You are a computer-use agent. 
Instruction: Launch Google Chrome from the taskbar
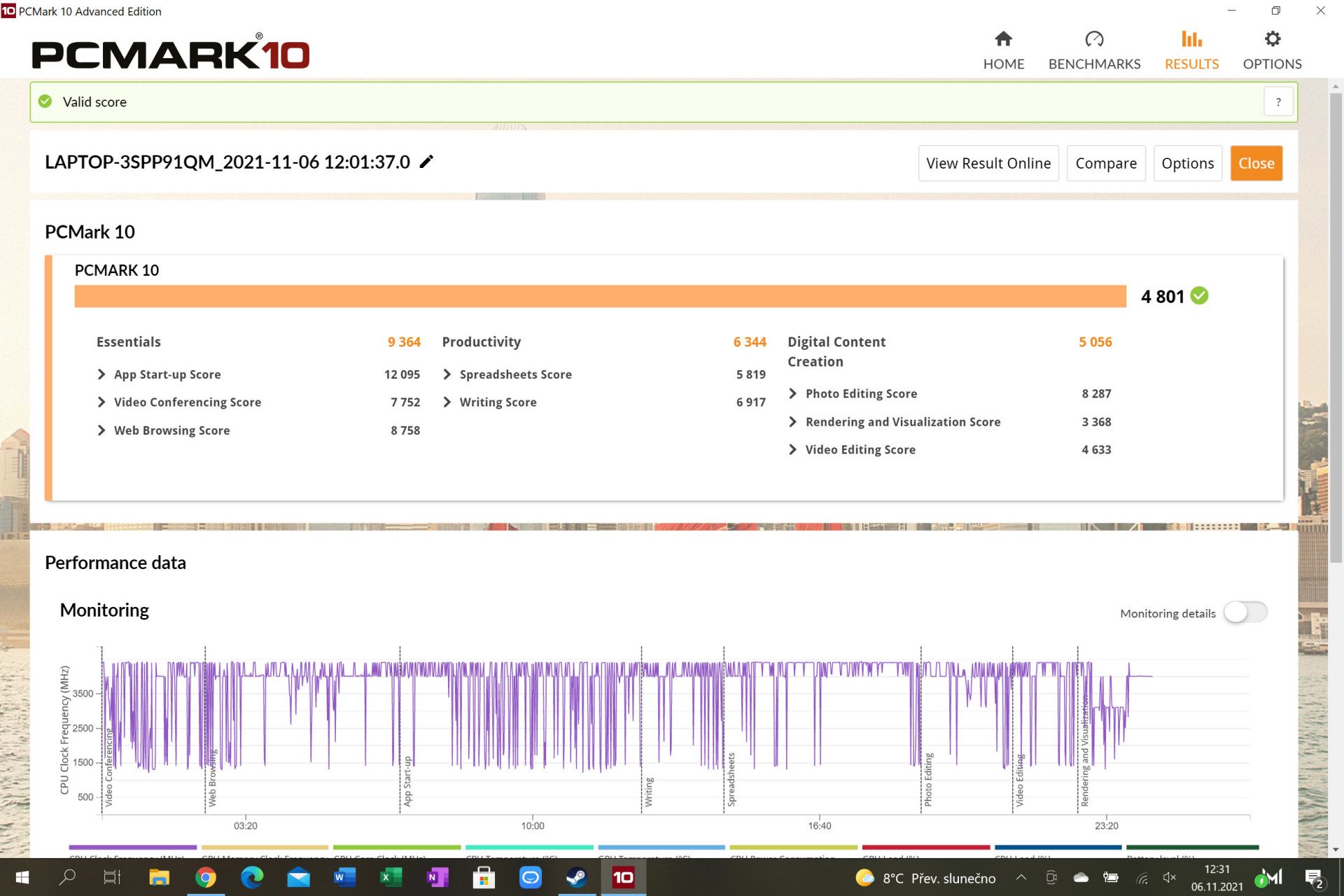pyautogui.click(x=206, y=877)
